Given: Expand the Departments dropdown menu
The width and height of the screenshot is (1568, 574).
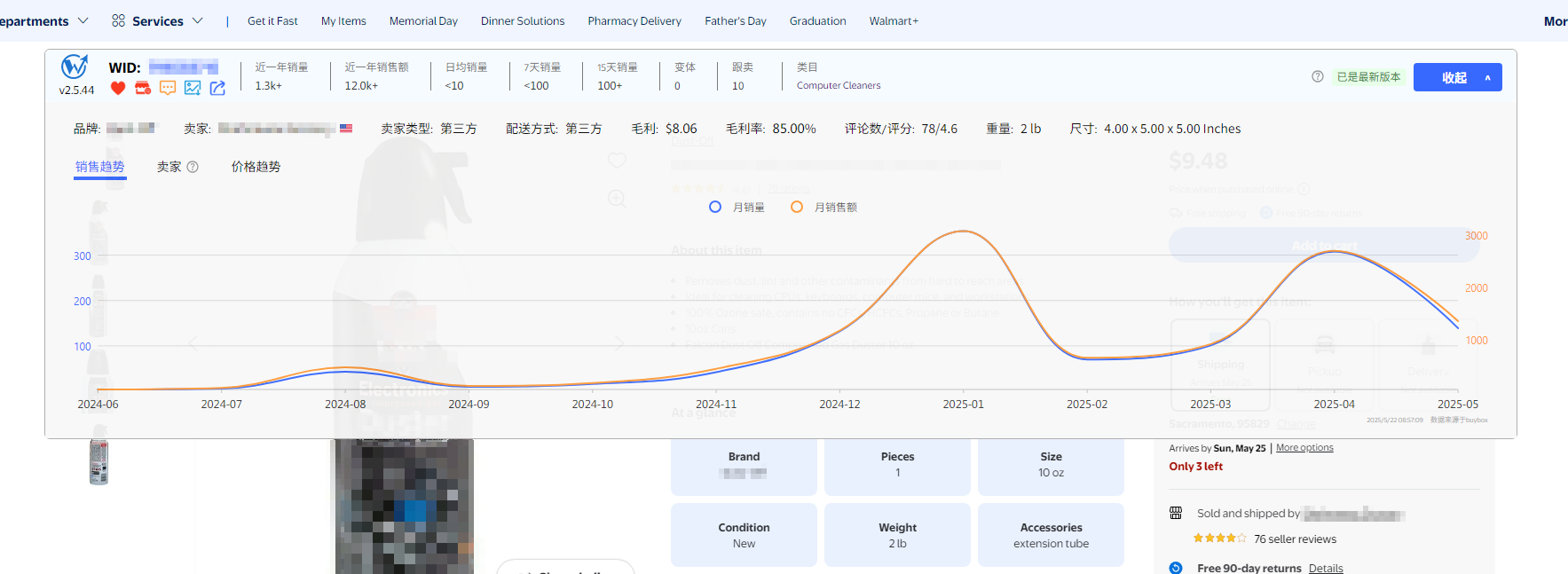Looking at the screenshot, I should point(43,20).
